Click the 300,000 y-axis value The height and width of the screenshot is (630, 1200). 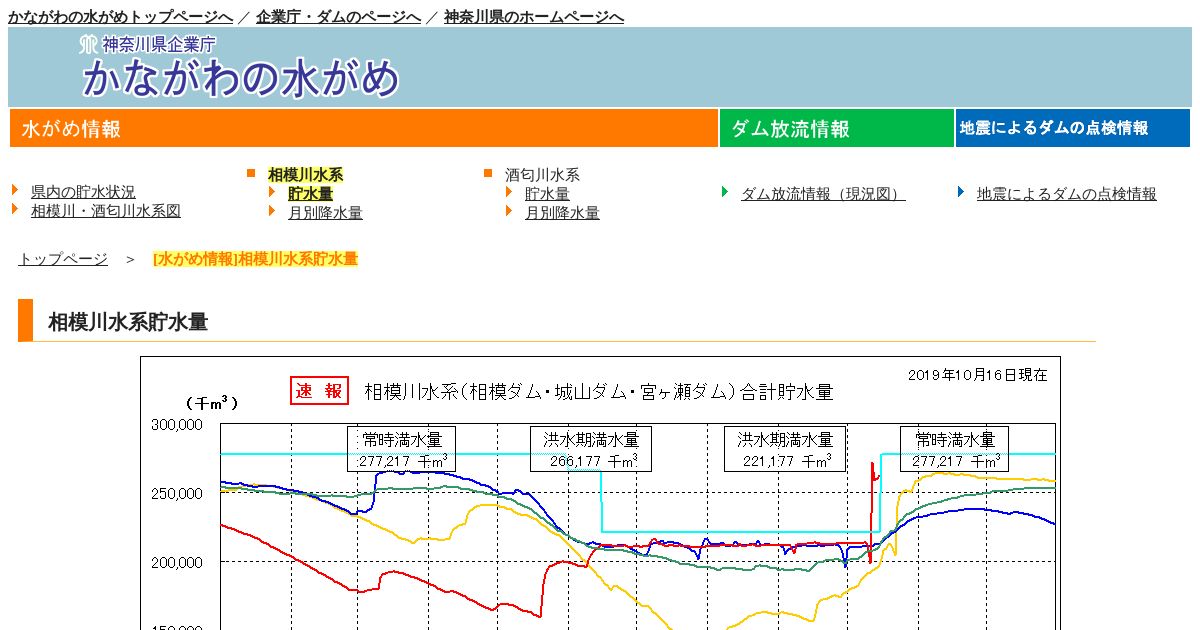click(176, 424)
